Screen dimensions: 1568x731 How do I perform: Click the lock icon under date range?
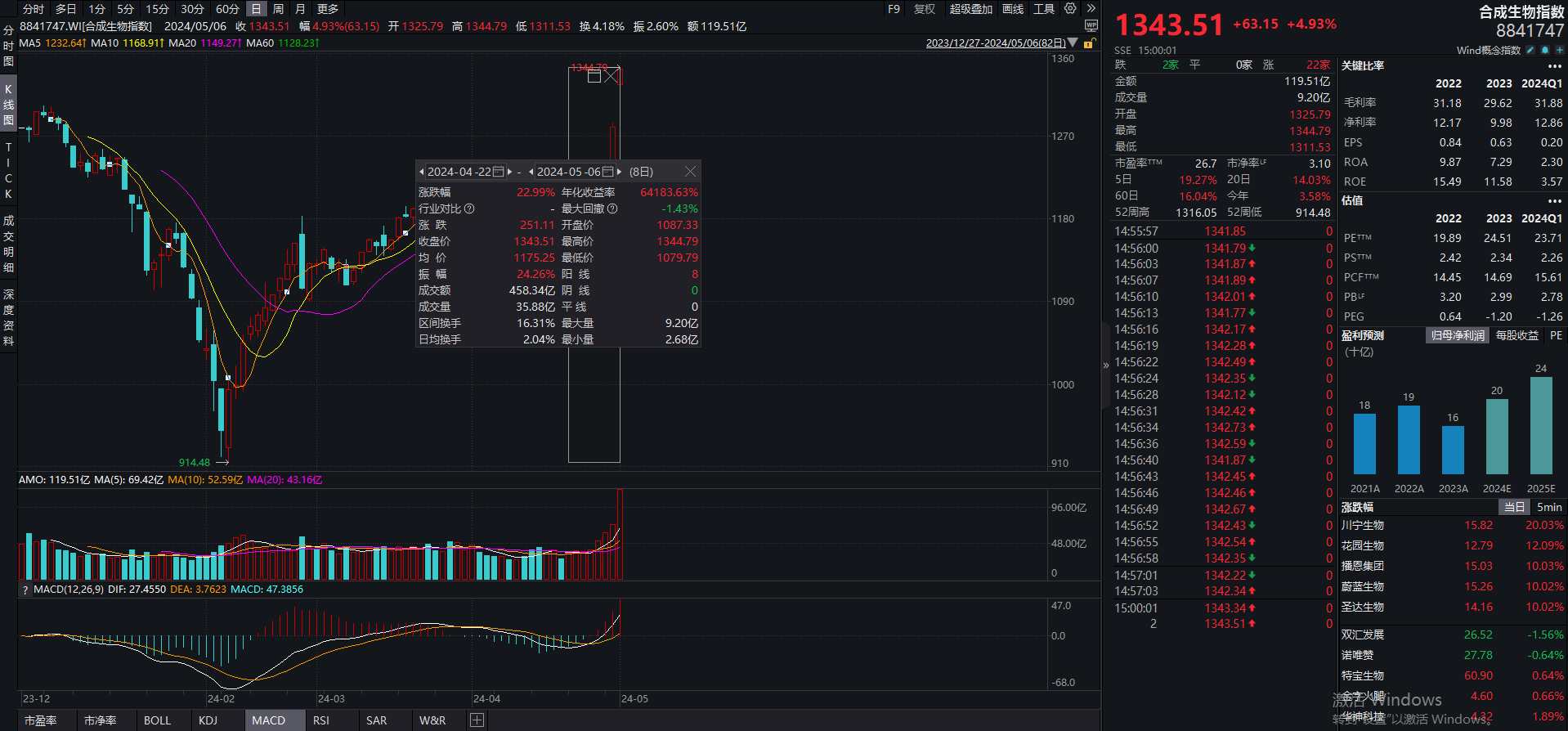pyautogui.click(x=1089, y=43)
